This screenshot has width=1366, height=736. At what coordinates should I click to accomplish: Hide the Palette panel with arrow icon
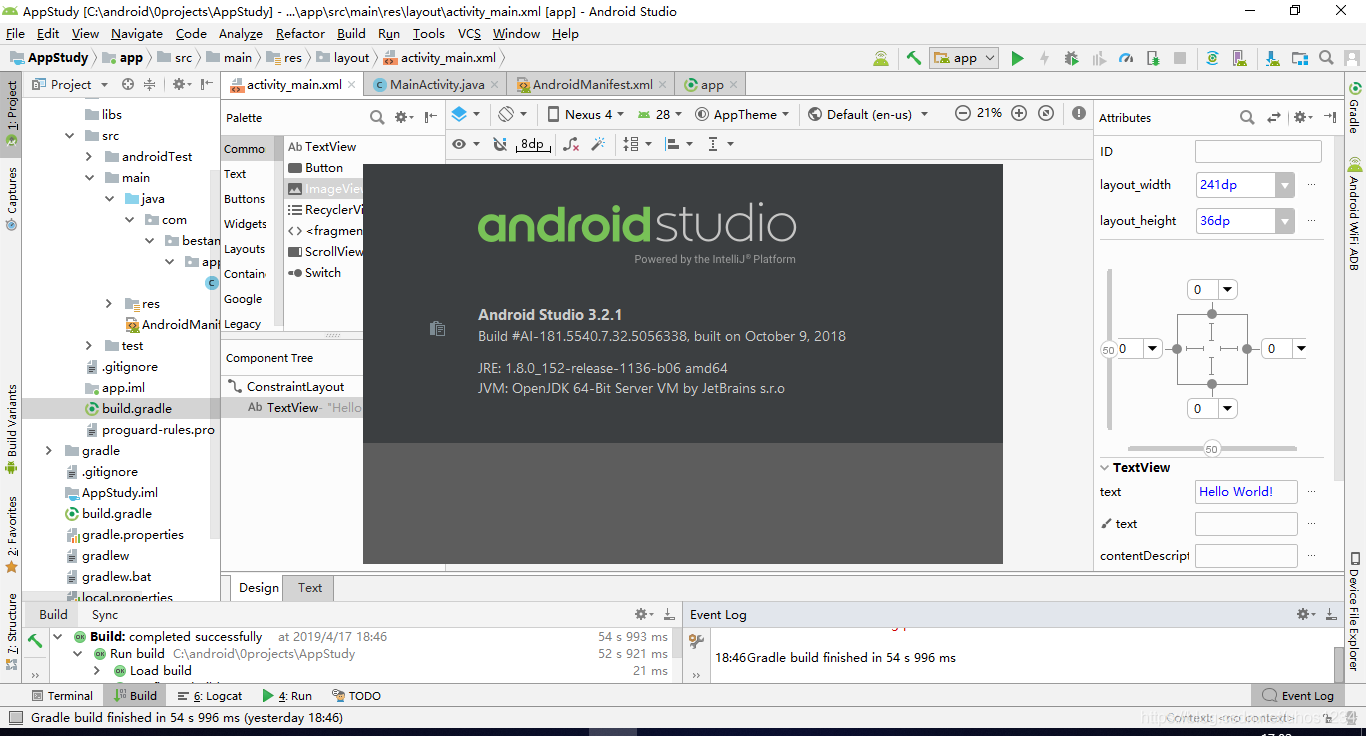tap(431, 117)
